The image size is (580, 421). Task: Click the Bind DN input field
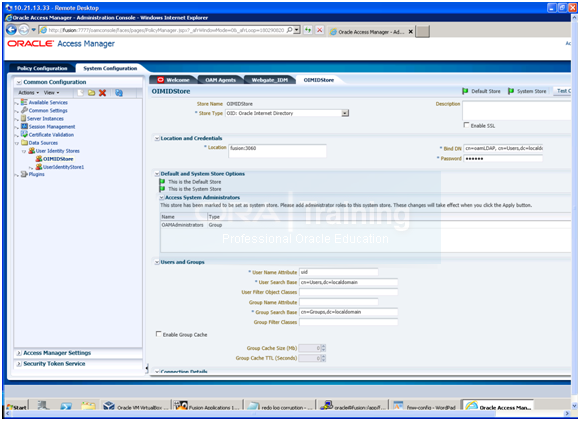(x=503, y=148)
